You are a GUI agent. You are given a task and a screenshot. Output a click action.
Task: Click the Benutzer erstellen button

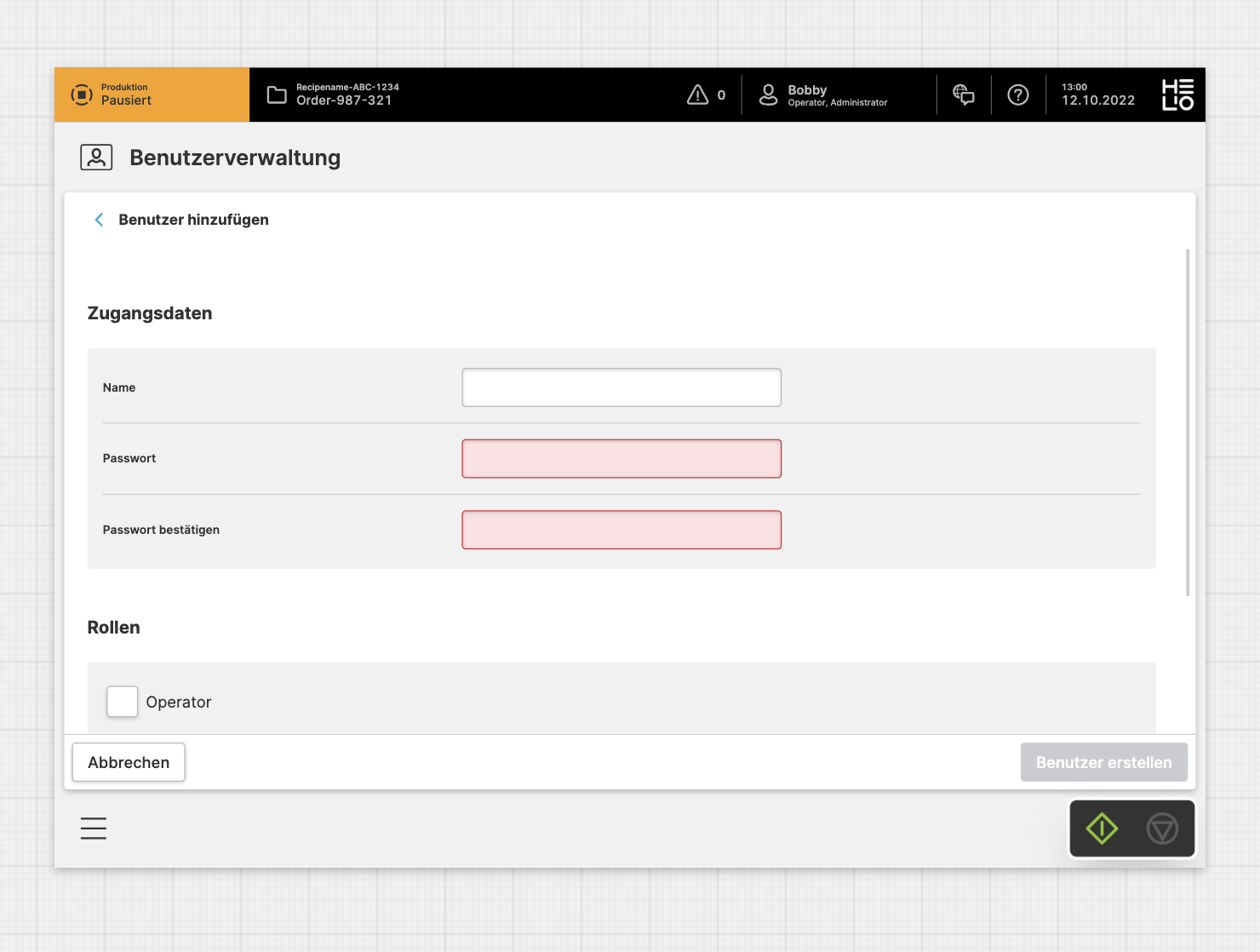(1103, 762)
